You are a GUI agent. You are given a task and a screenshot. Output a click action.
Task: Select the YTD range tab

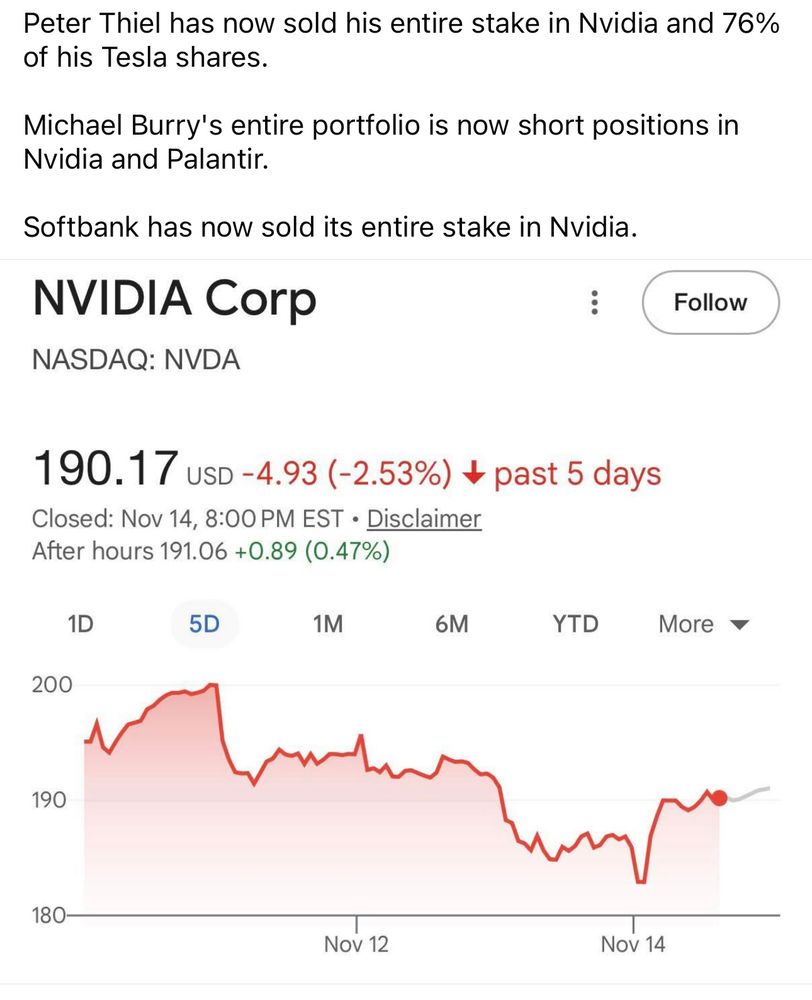575,624
